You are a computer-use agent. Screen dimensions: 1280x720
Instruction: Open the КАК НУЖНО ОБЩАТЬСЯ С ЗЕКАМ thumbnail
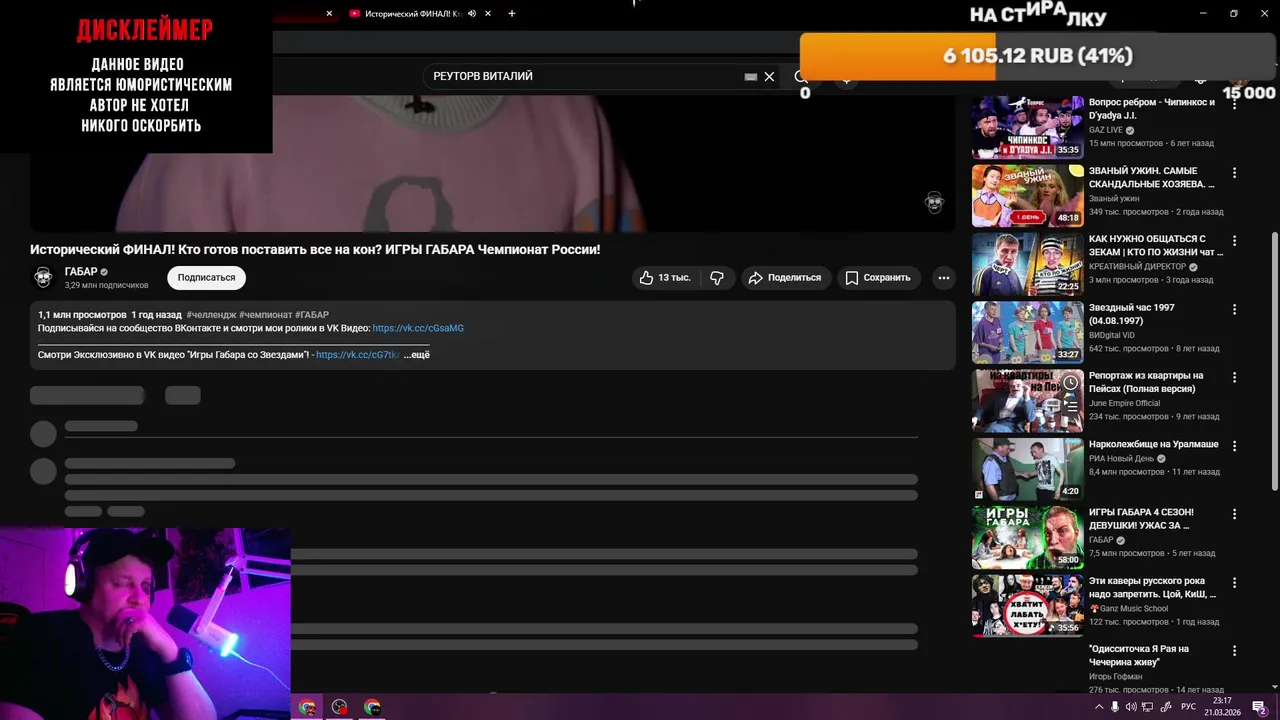(x=1028, y=264)
